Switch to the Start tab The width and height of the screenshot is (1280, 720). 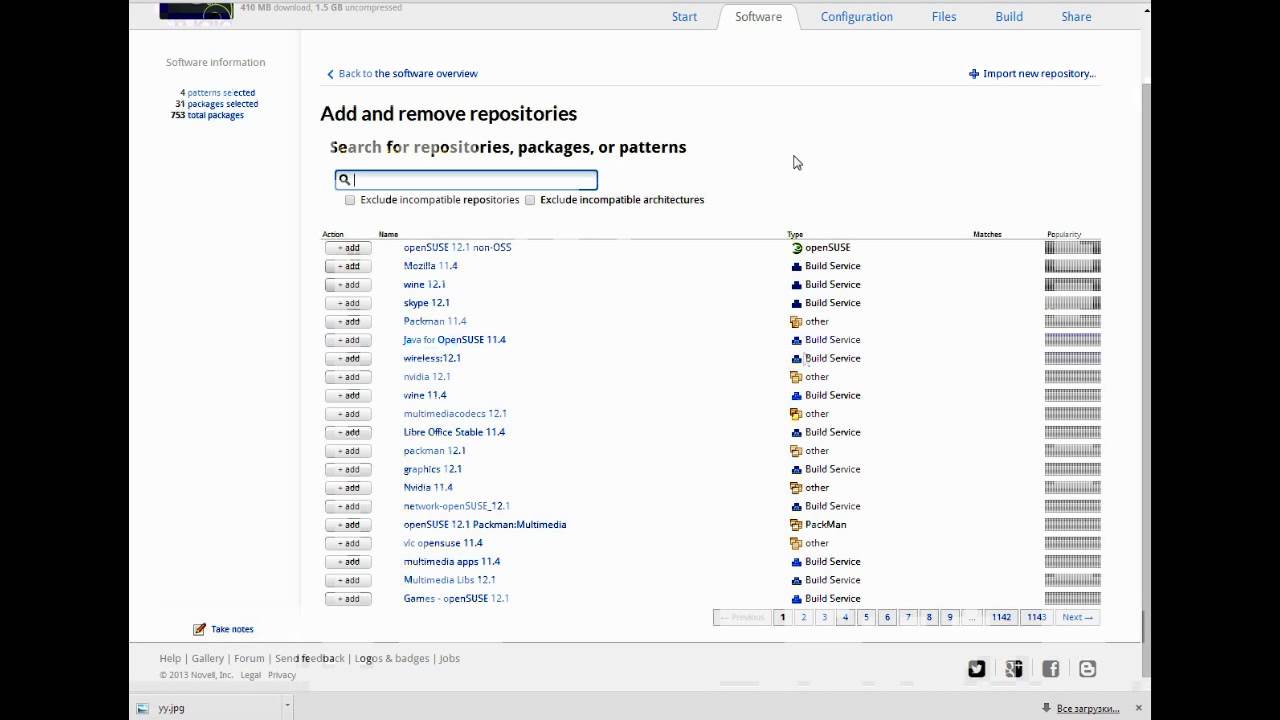coord(685,17)
